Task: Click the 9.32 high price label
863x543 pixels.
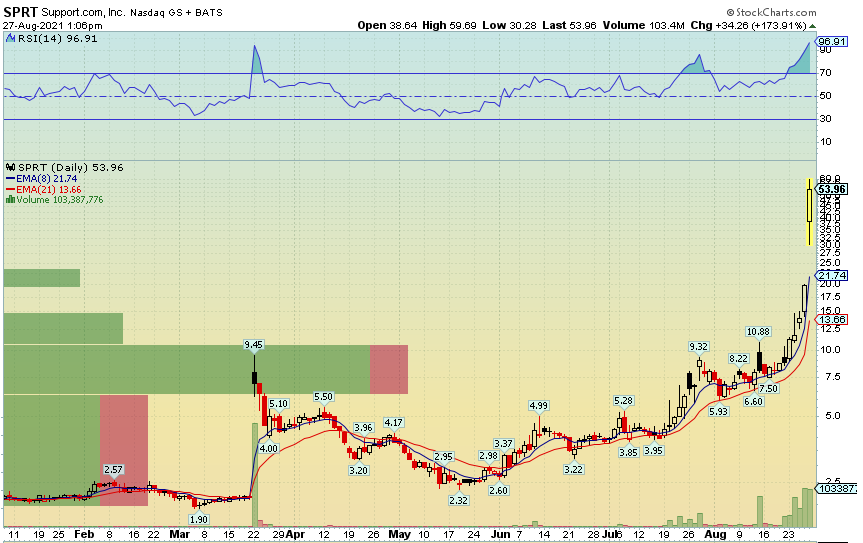Action: 698,347
